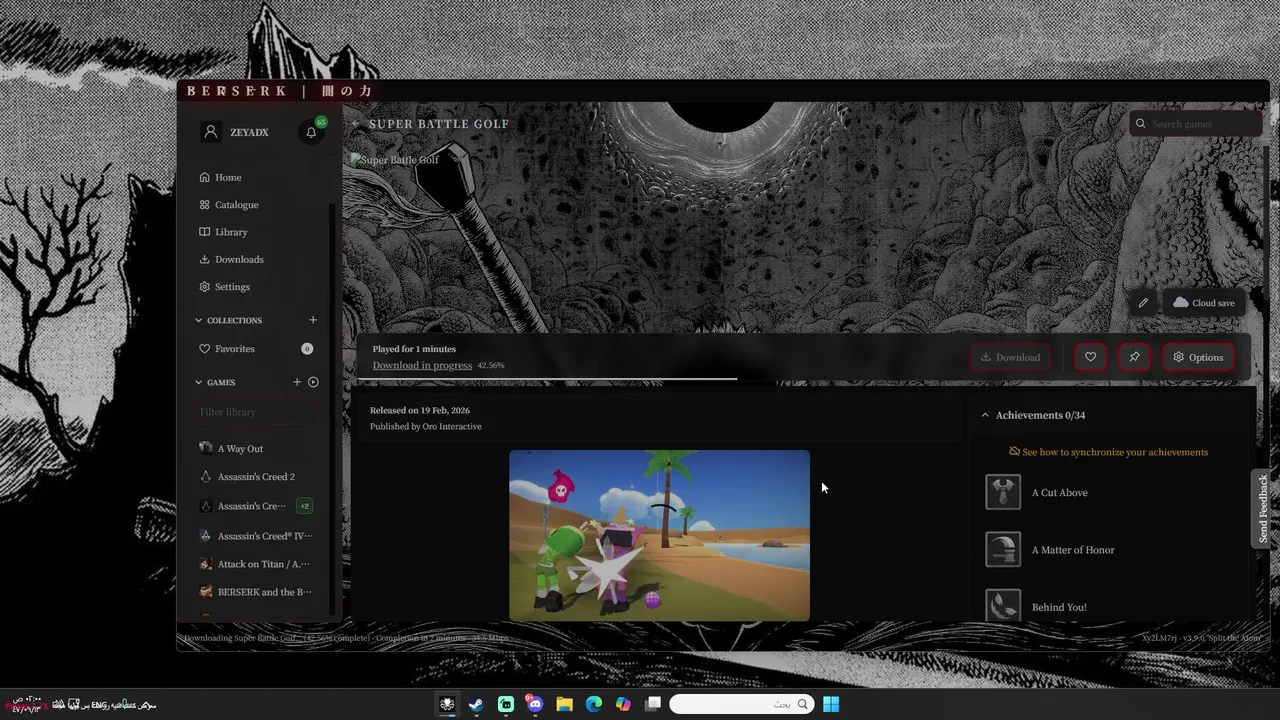1280x720 pixels.
Task: Edit hero image with pencil icon
Action: pos(1143,303)
